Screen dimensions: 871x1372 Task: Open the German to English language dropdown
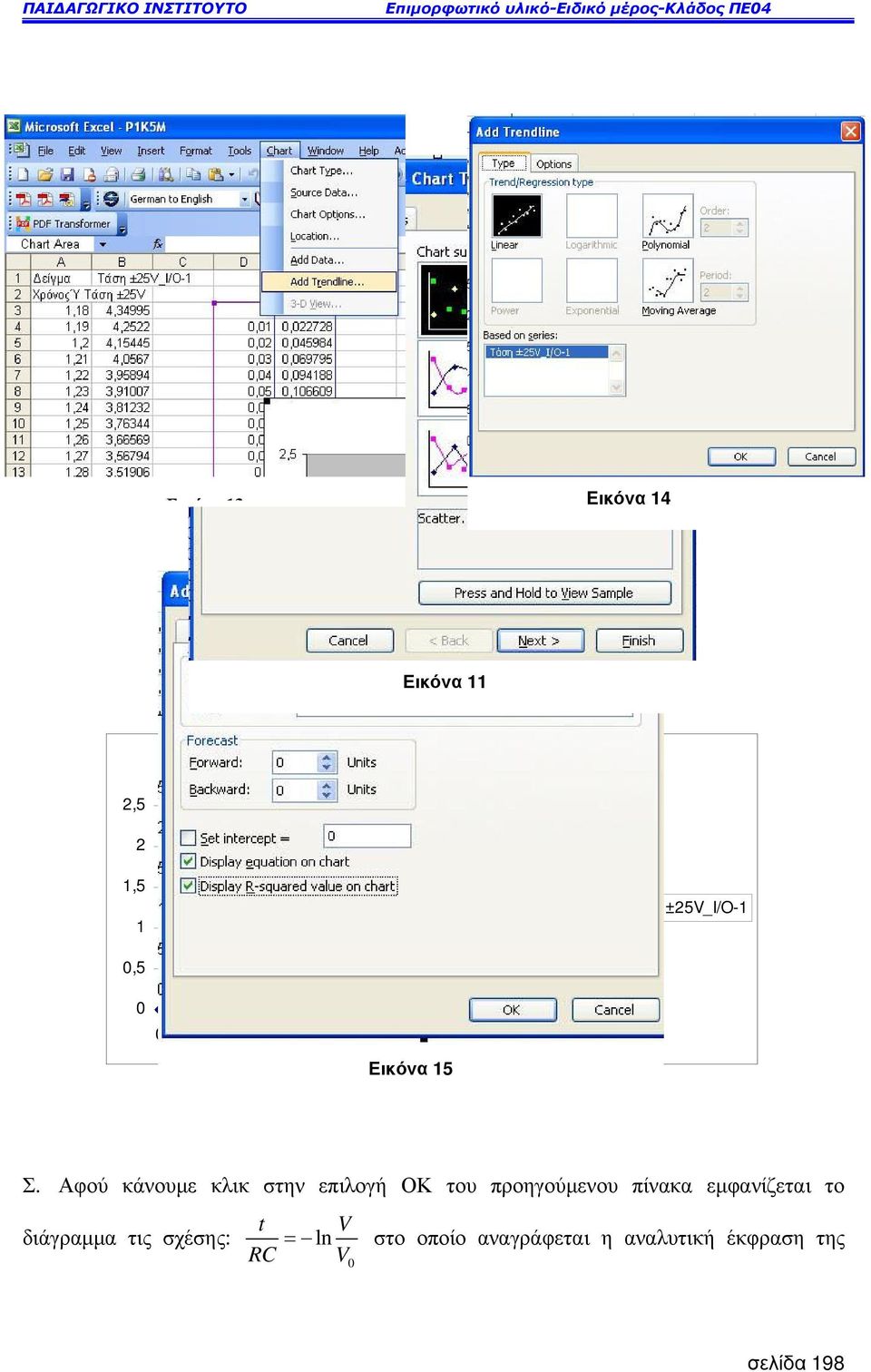(x=244, y=199)
